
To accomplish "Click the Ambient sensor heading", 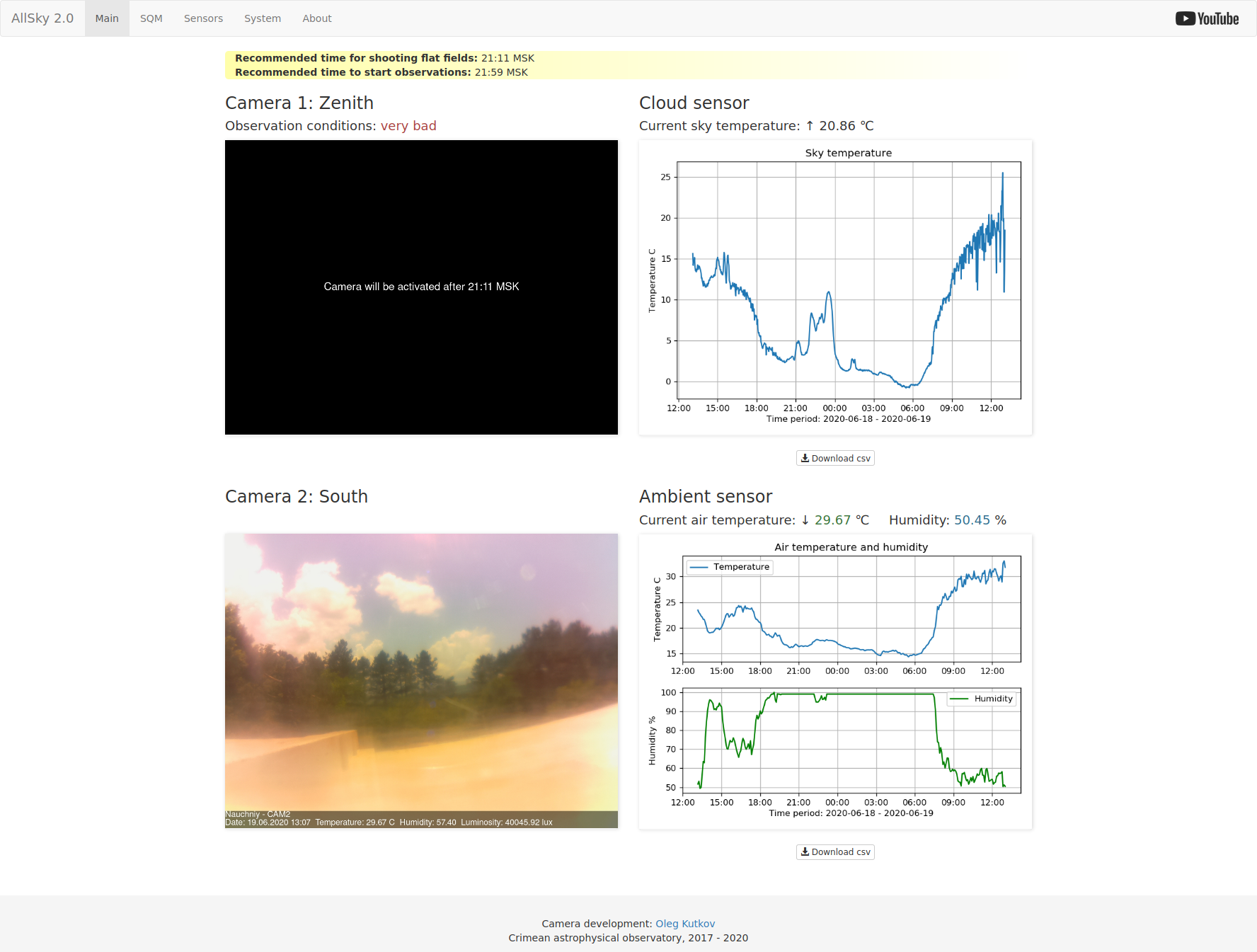I will tap(706, 497).
